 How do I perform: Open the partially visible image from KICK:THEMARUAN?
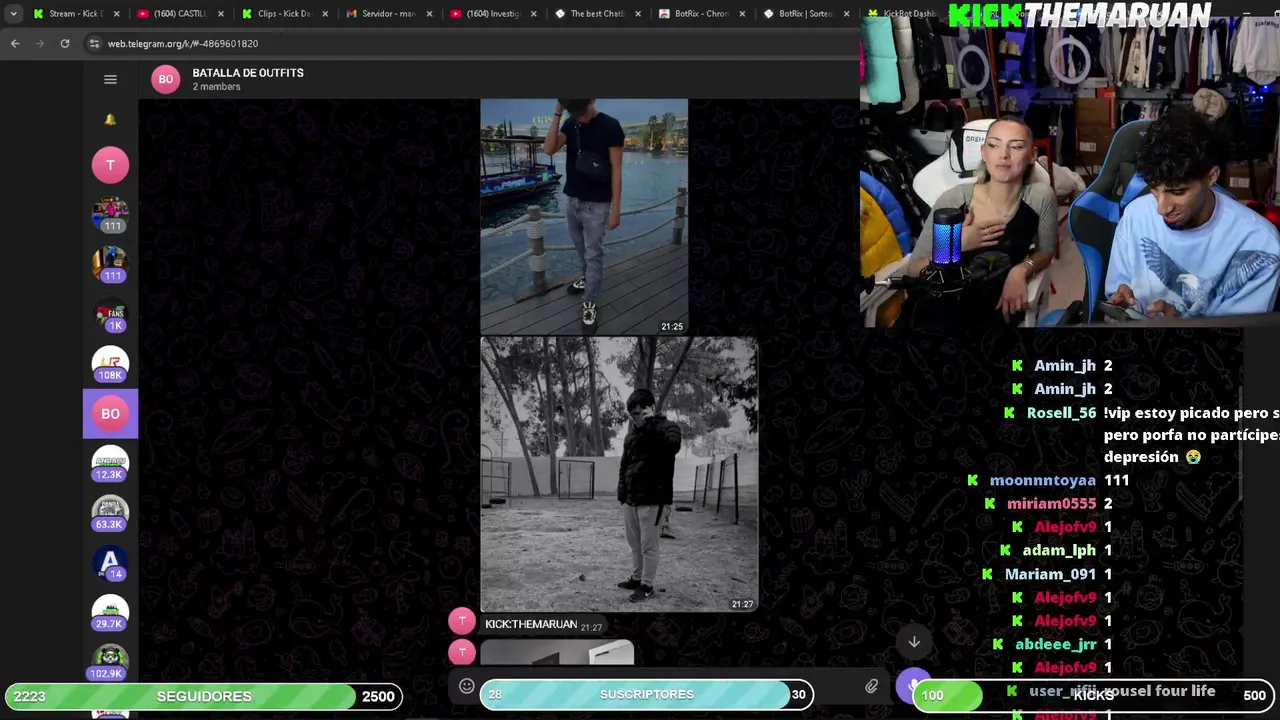[x=557, y=654]
